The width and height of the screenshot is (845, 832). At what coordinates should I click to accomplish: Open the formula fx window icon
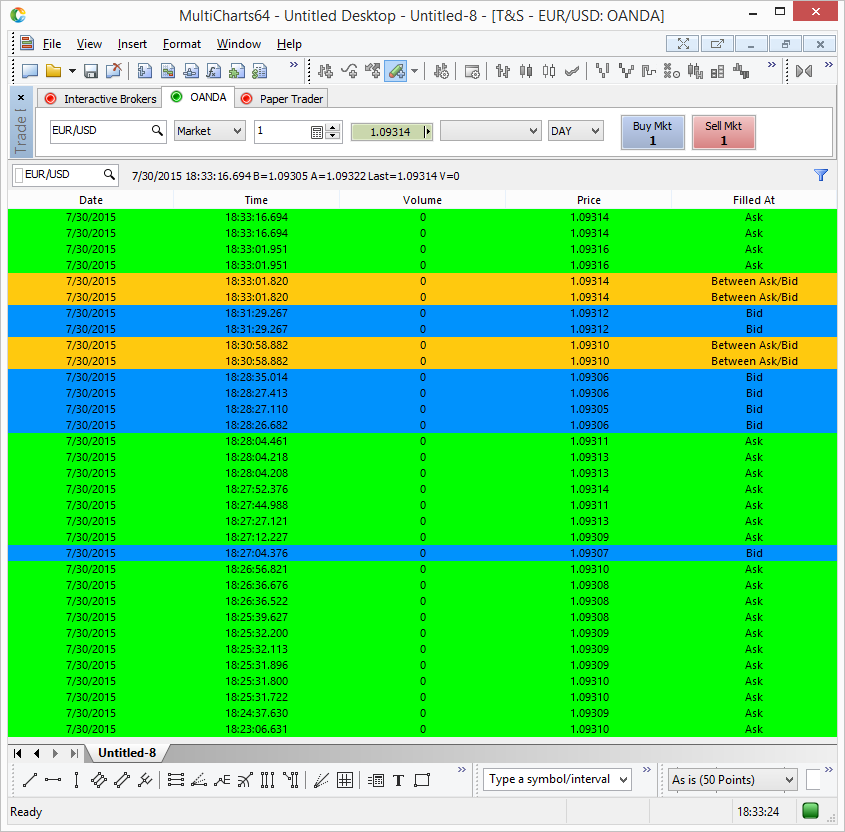(214, 71)
